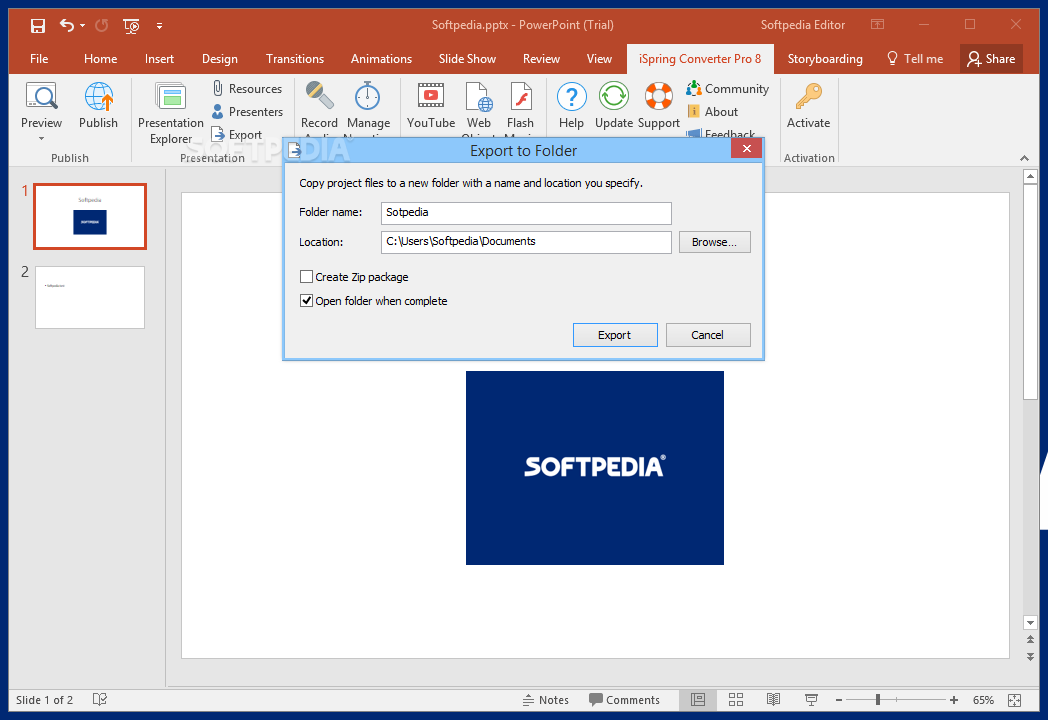1048x720 pixels.
Task: Click the Location path field
Action: coord(526,242)
